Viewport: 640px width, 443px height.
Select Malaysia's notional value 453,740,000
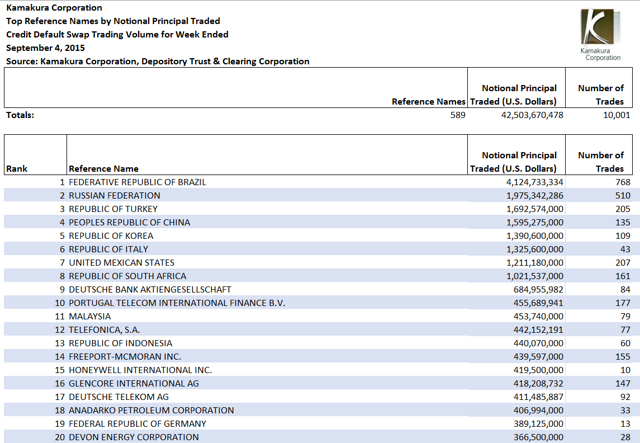coord(538,317)
